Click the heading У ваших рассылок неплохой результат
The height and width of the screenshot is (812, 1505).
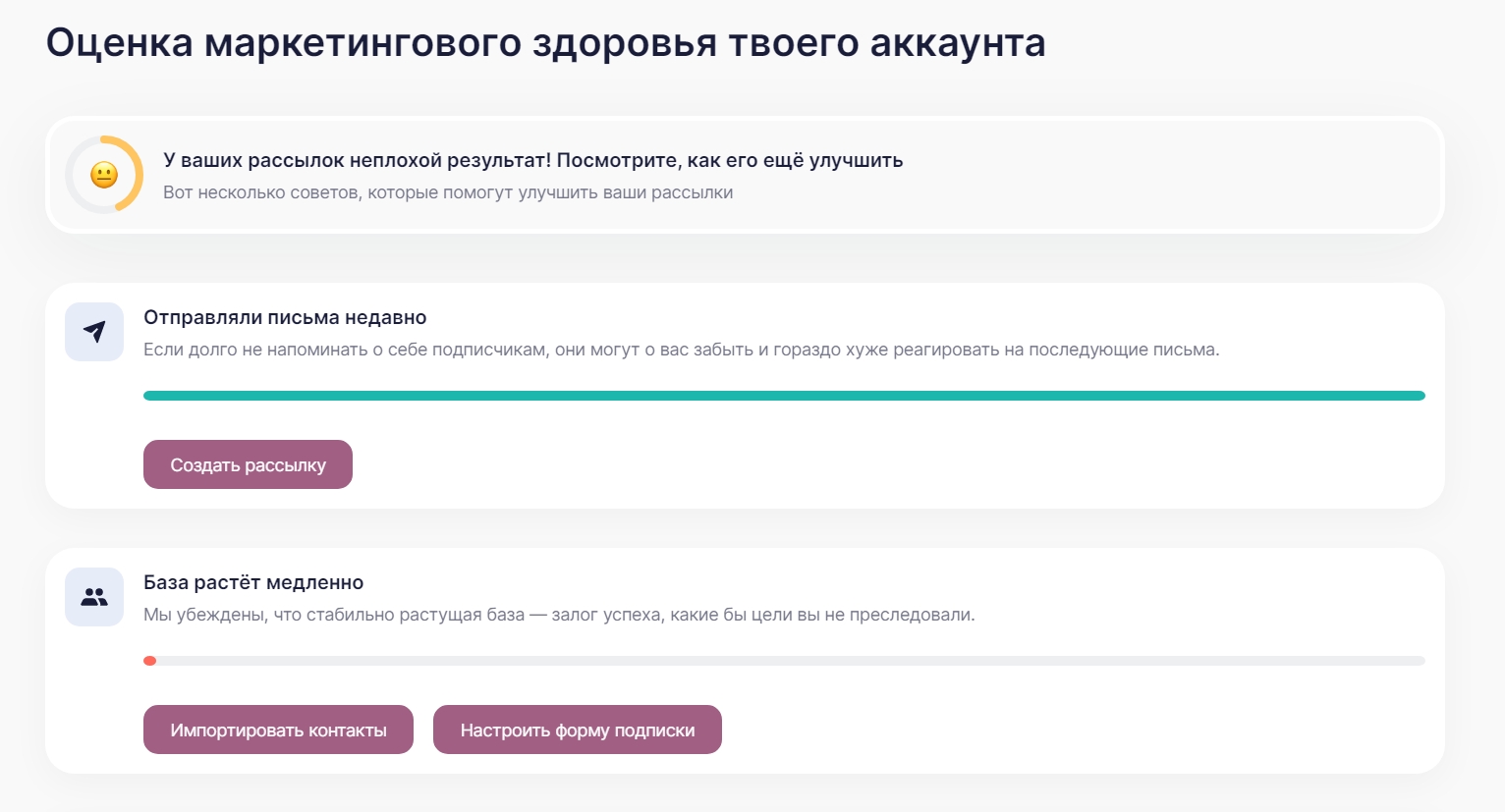point(532,160)
